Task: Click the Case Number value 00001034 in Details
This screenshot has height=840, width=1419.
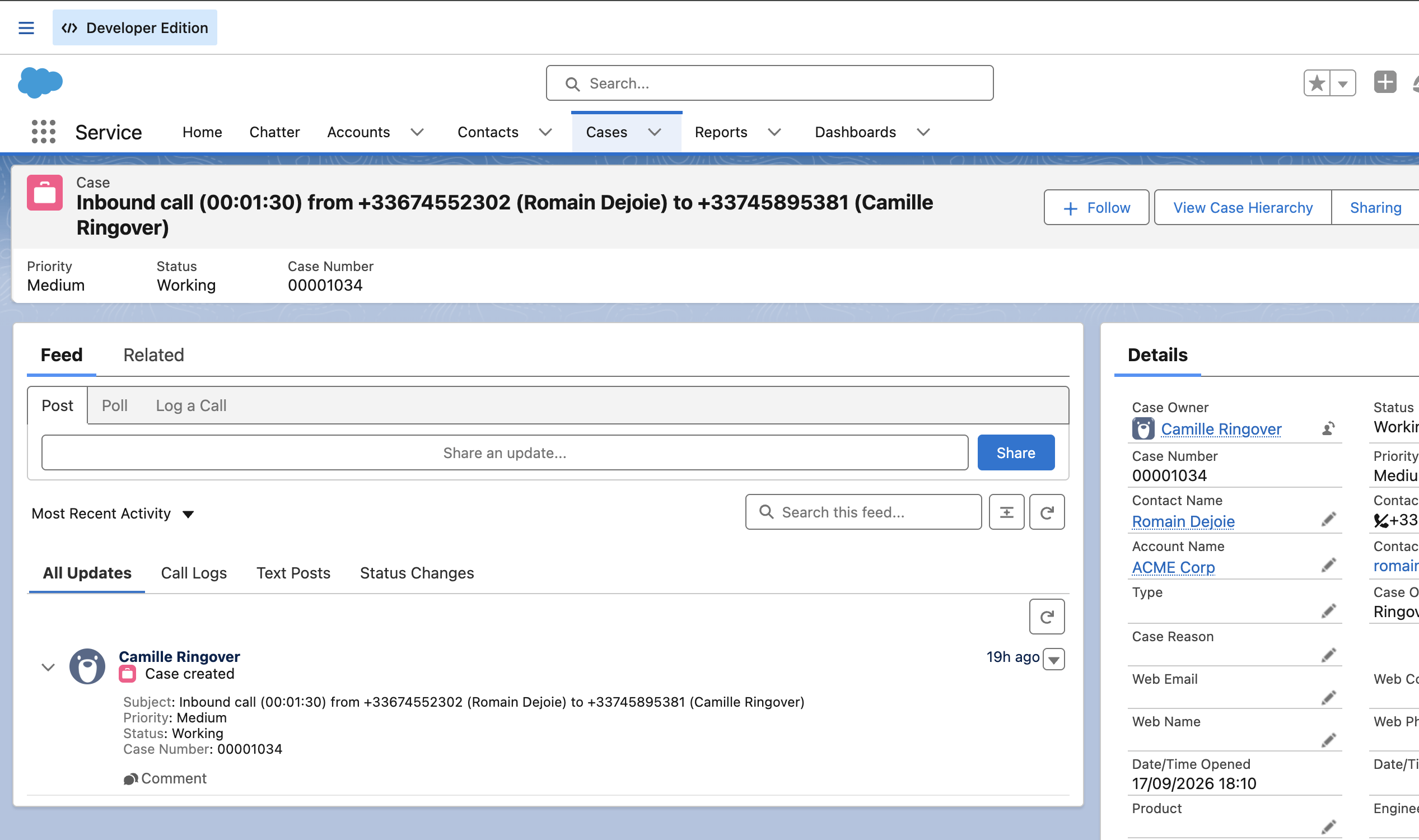Action: point(1169,475)
